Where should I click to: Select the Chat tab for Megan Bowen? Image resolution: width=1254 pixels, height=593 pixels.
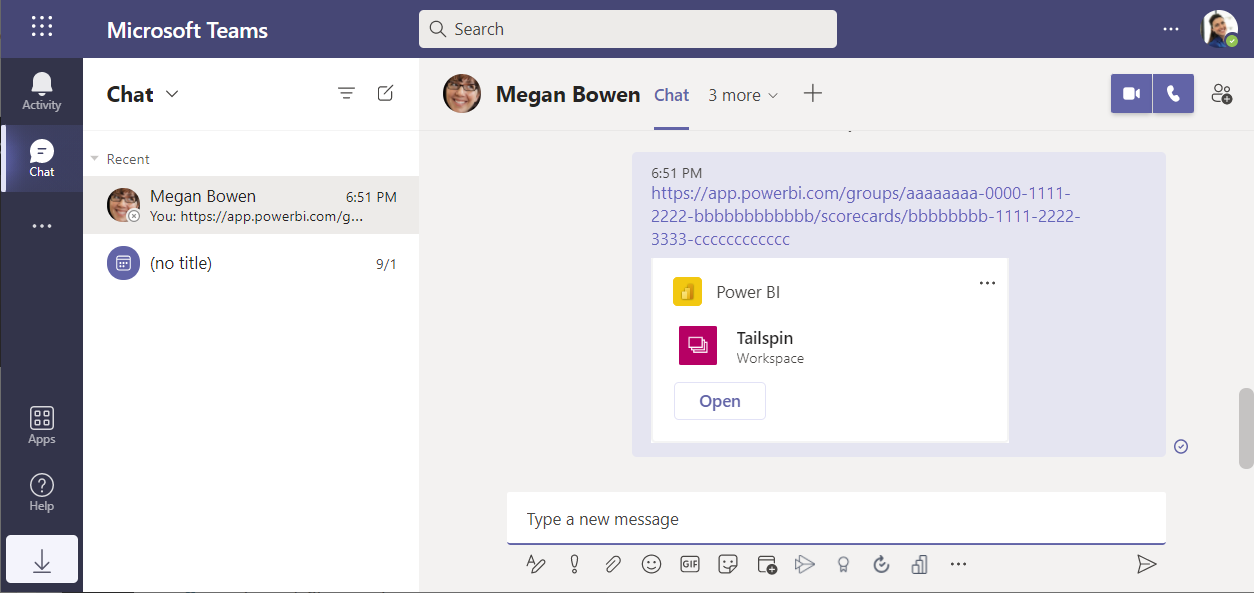[671, 95]
